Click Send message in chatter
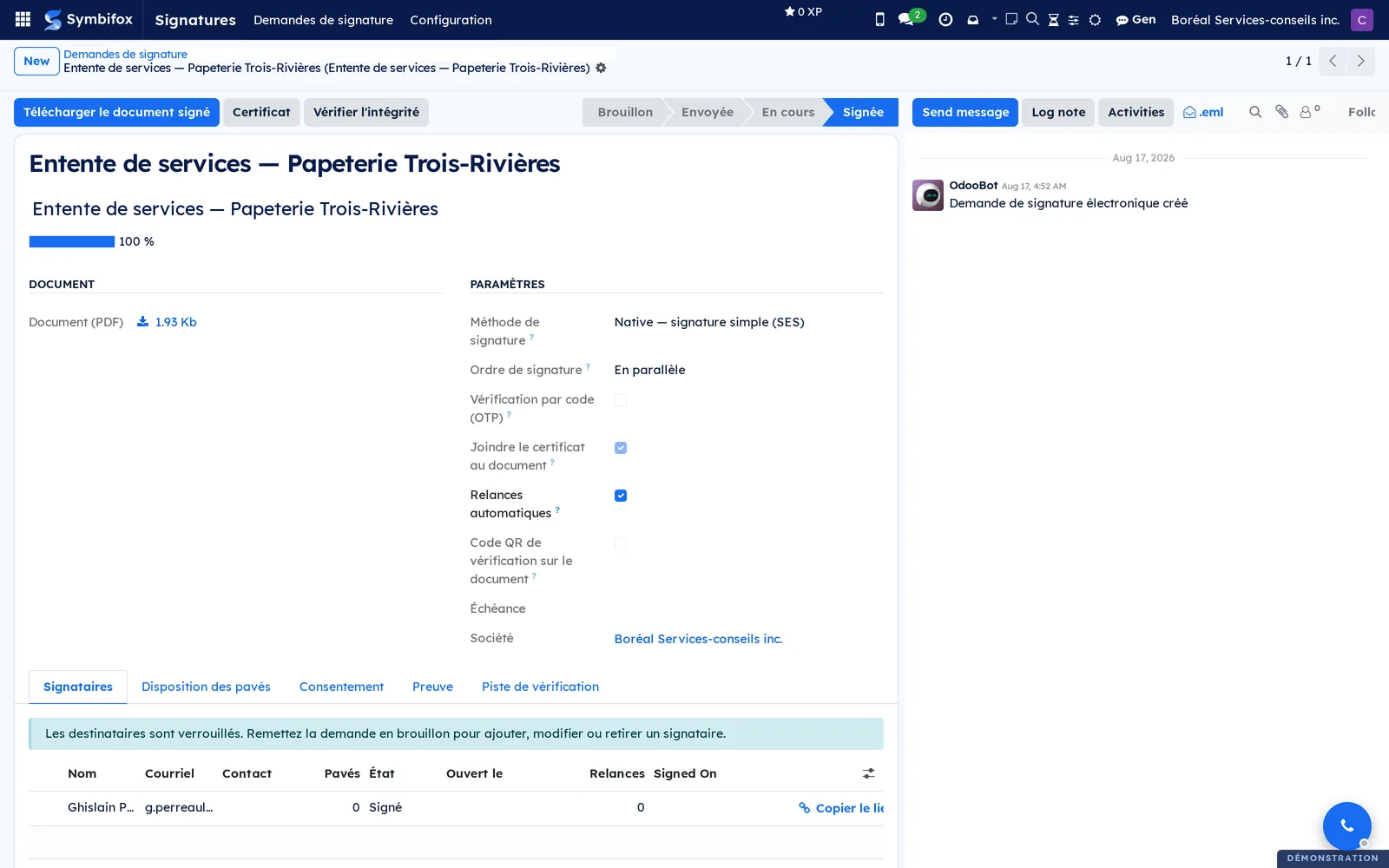The width and height of the screenshot is (1389, 868). click(965, 112)
